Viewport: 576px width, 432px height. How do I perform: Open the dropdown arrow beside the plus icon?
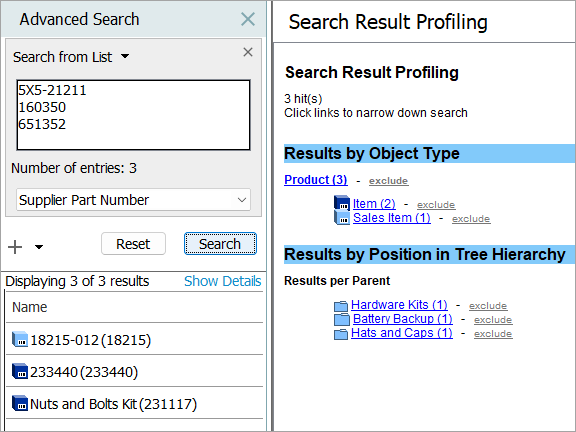(x=39, y=247)
